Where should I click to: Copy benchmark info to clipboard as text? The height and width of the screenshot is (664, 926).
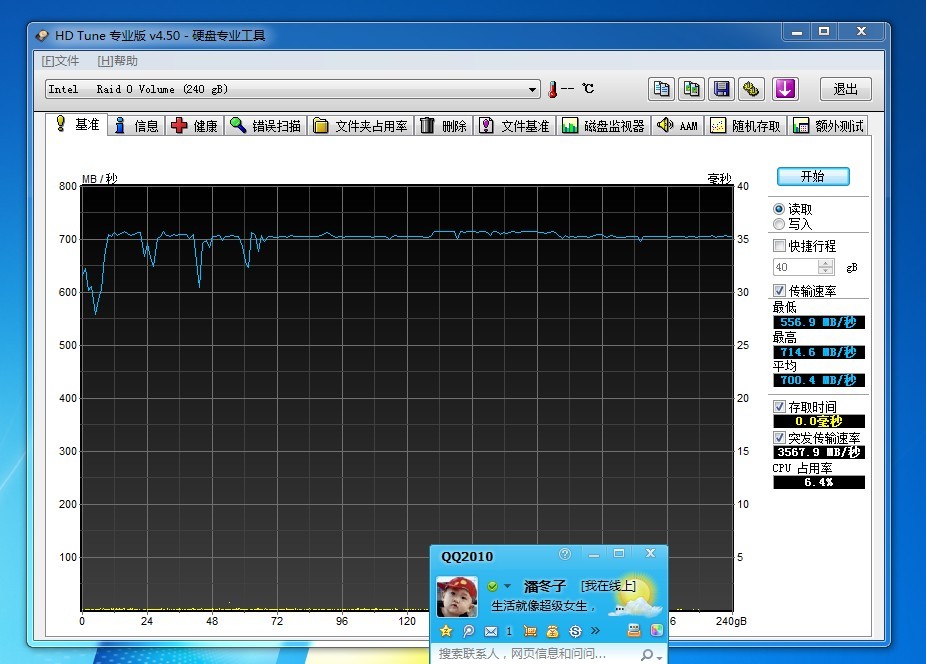coord(661,89)
